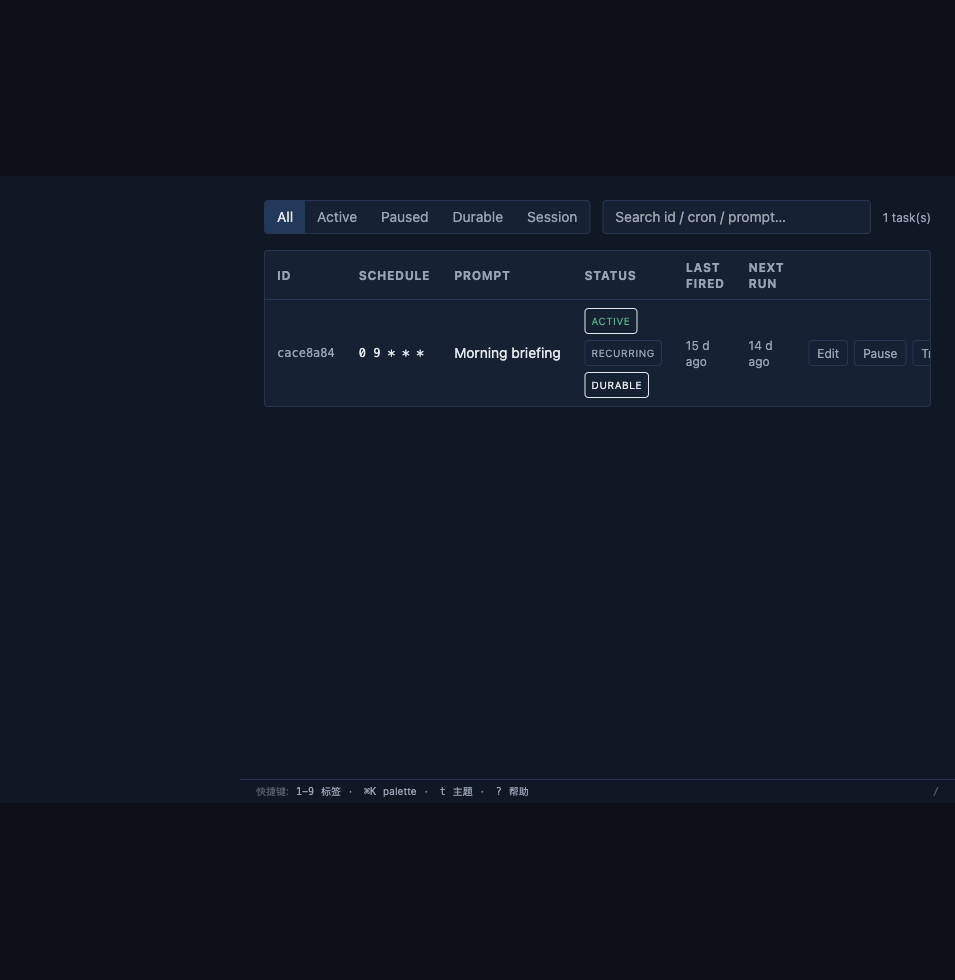This screenshot has width=955, height=980.
Task: Filter by the Session tab
Action: click(552, 217)
